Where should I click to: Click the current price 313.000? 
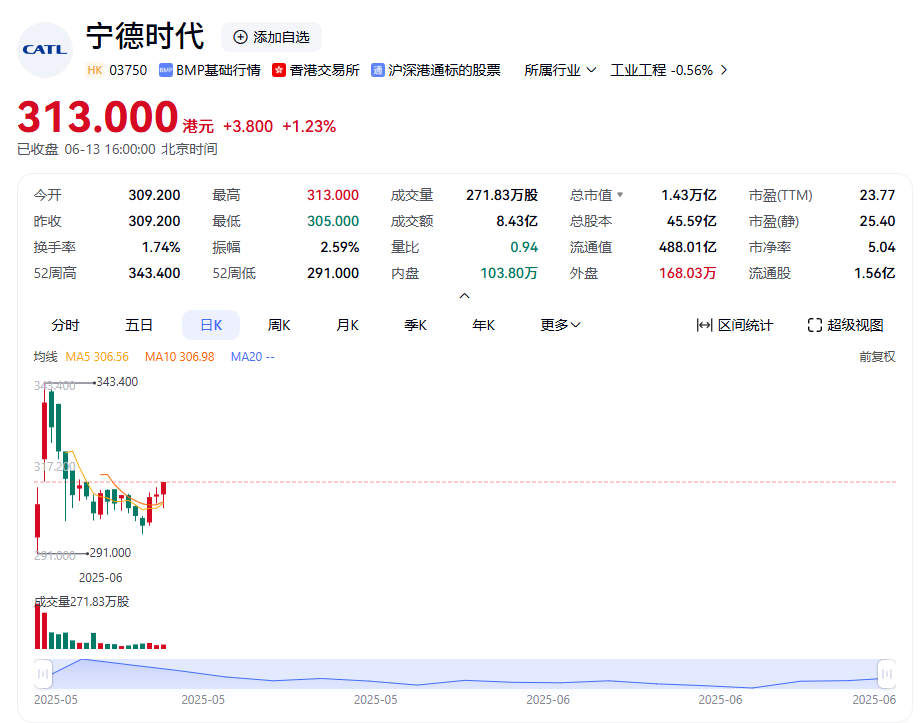(98, 117)
